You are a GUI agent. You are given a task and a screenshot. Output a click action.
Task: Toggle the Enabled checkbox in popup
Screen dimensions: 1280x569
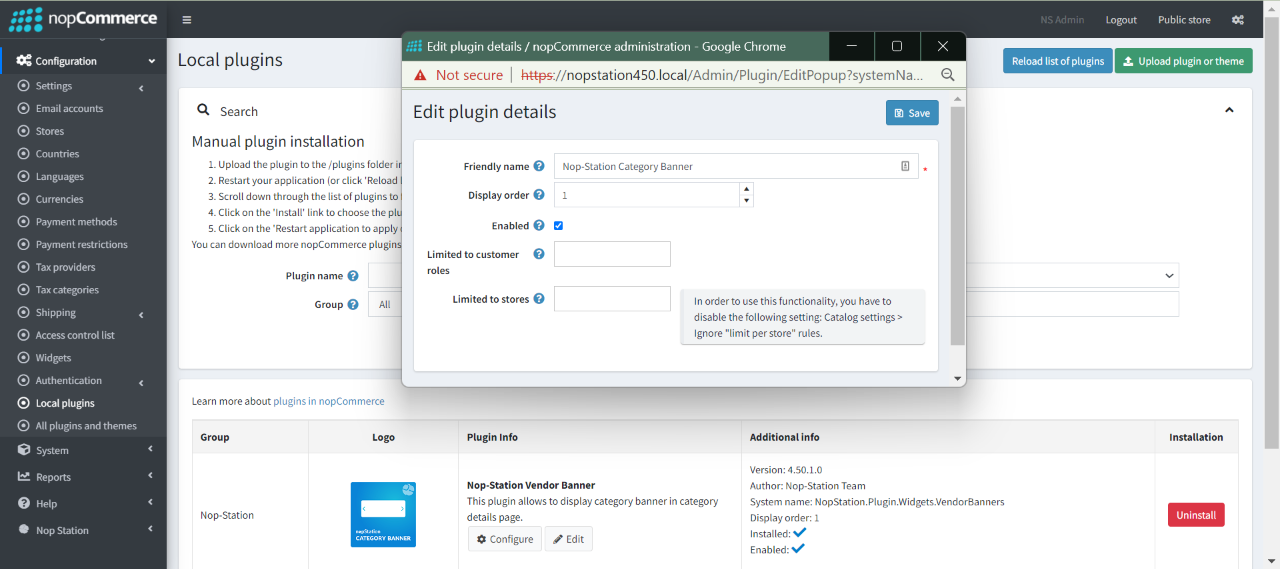click(558, 226)
